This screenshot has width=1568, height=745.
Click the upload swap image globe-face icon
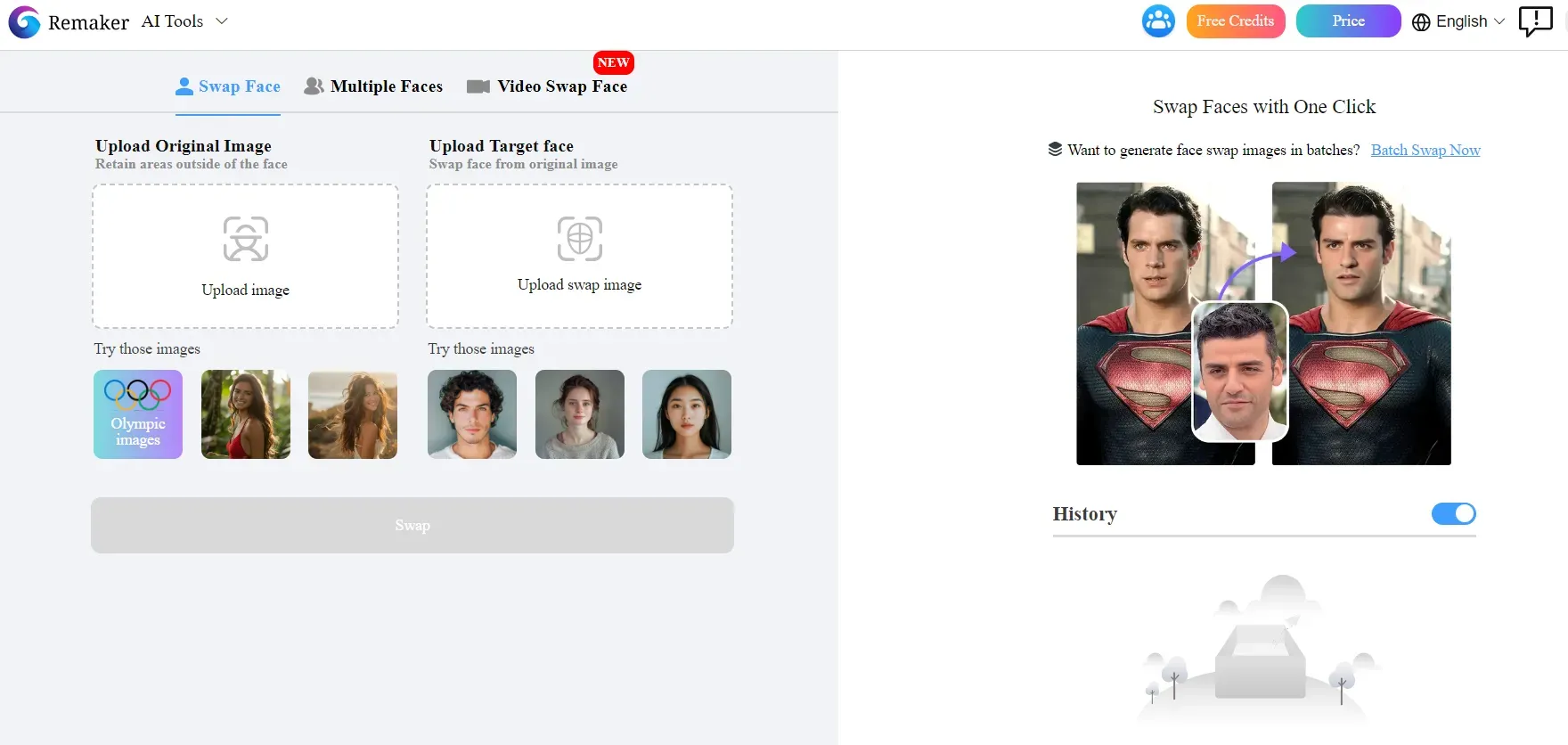coord(580,239)
